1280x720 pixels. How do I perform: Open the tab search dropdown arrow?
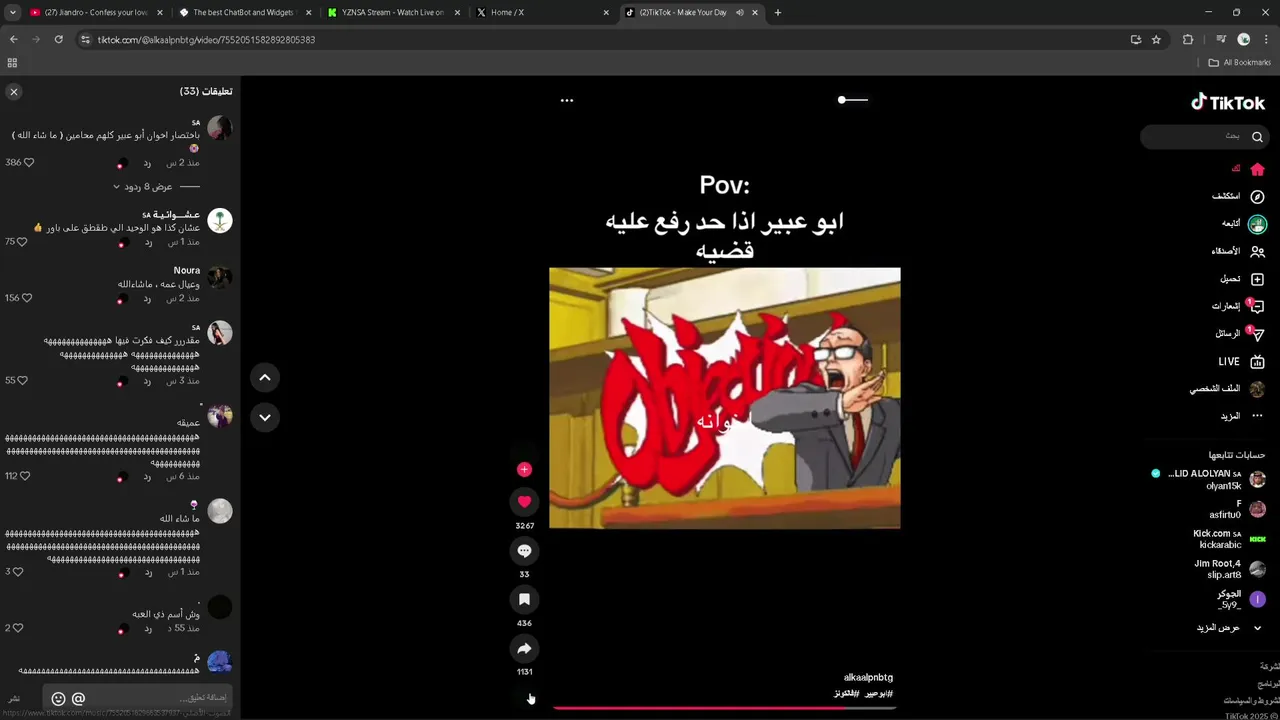[x=13, y=12]
